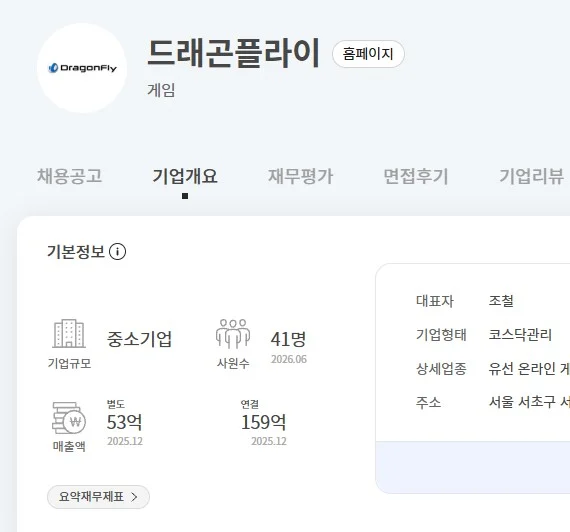Click the 서울 서초구 address text

click(x=529, y=402)
